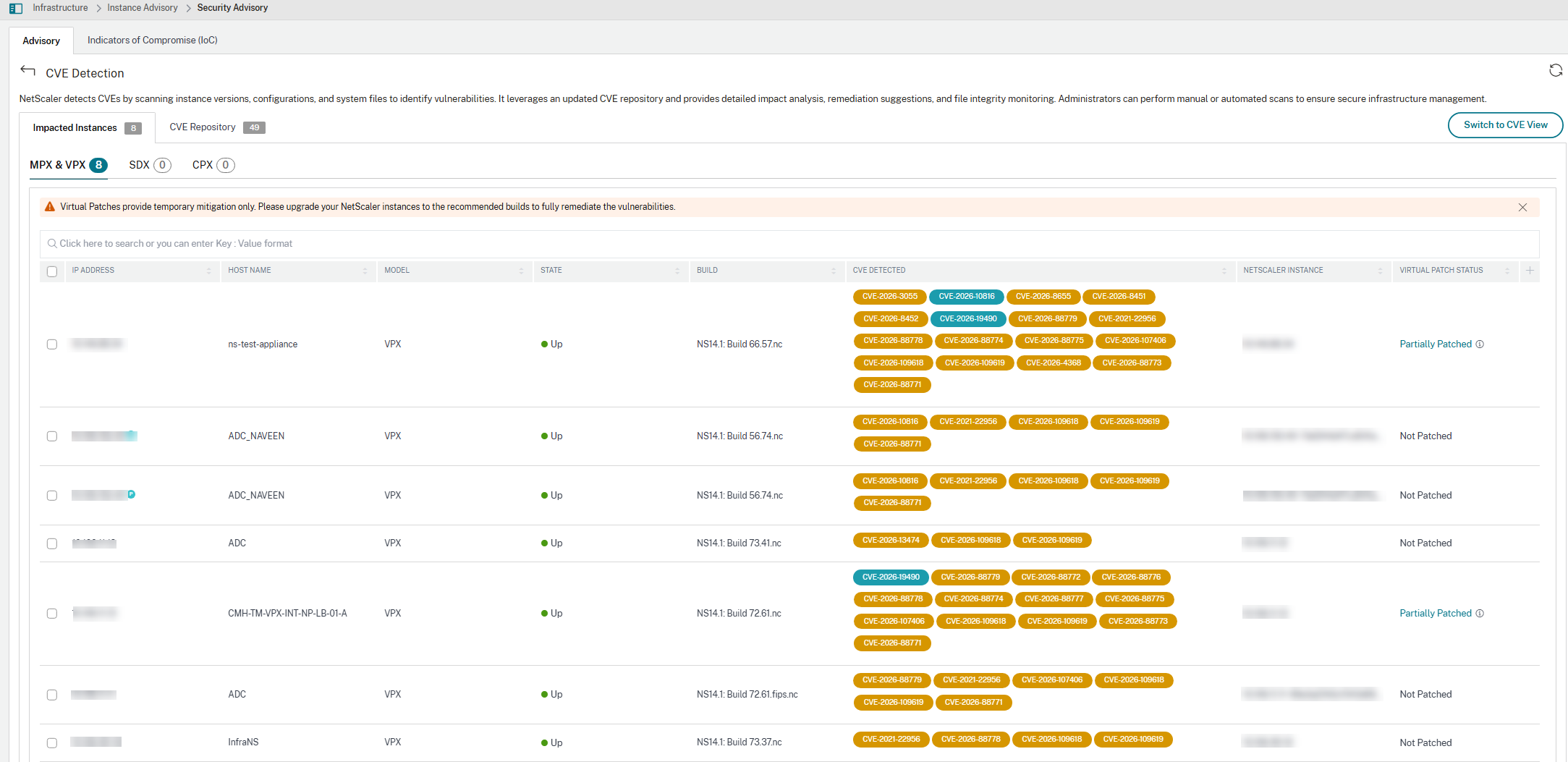
Task: Click the CVE-2026-3055 tag
Action: click(x=890, y=297)
